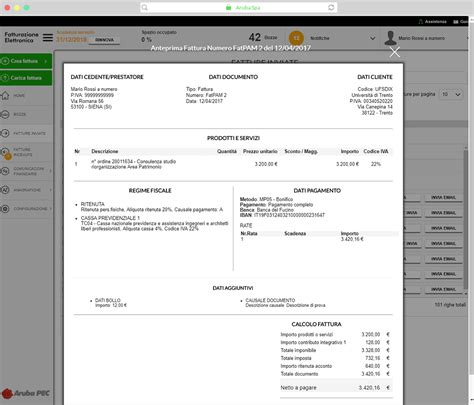Image resolution: width=474 pixels, height=405 pixels.
Task: Click the 'Data: 12/04/2017' line
Action: pos(204,101)
